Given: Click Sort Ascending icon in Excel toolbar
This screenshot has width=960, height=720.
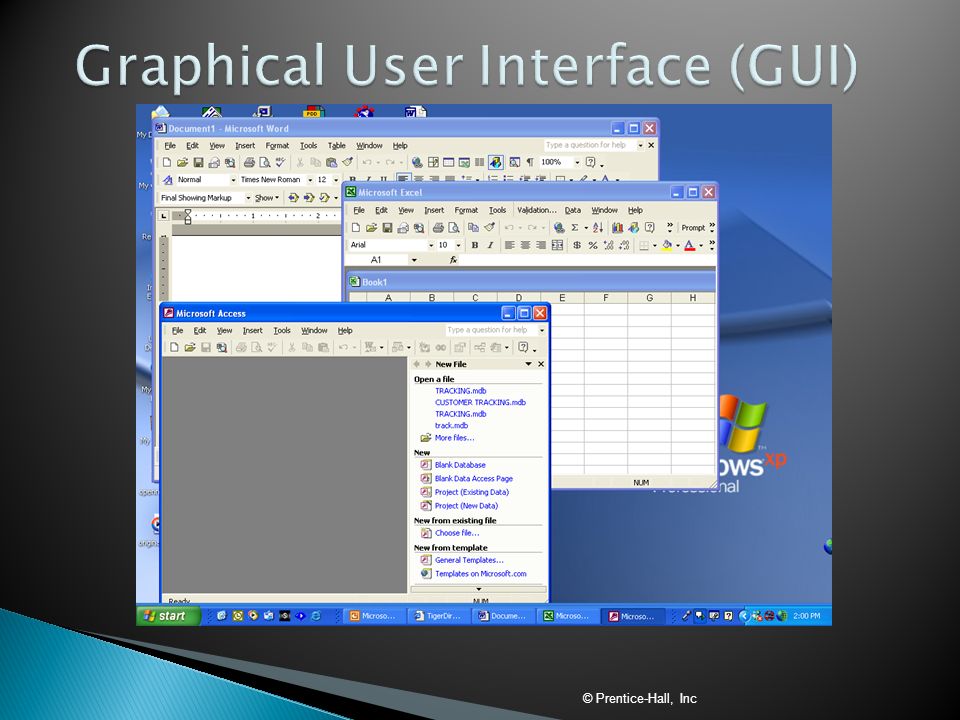Looking at the screenshot, I should (598, 228).
